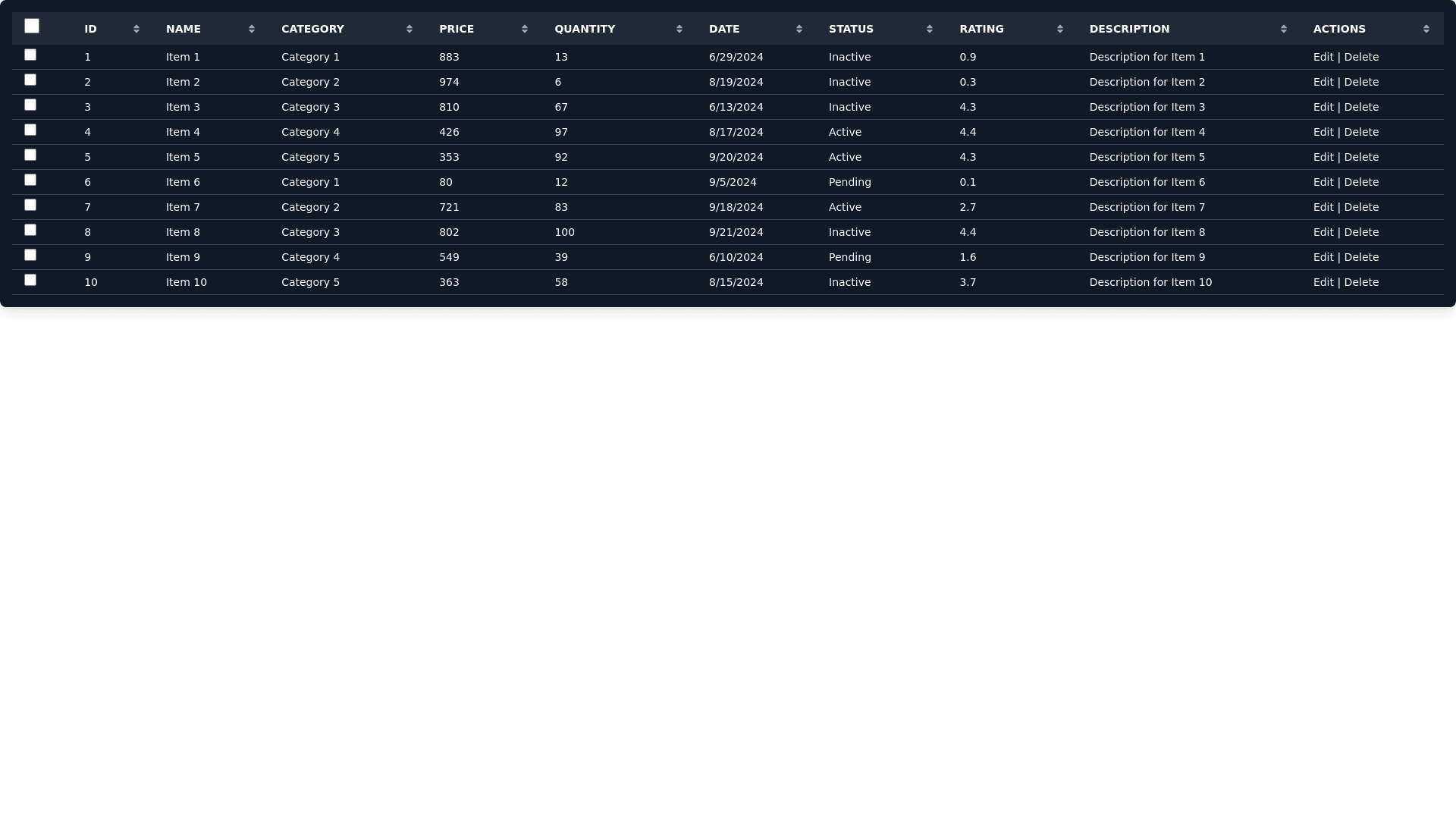This screenshot has height=819, width=1456.
Task: Sort by CATEGORY using its sort icon
Action: click(x=409, y=29)
